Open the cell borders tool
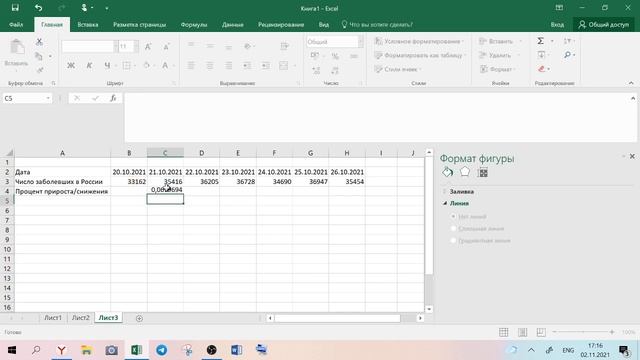The image size is (640, 360). 127,65
